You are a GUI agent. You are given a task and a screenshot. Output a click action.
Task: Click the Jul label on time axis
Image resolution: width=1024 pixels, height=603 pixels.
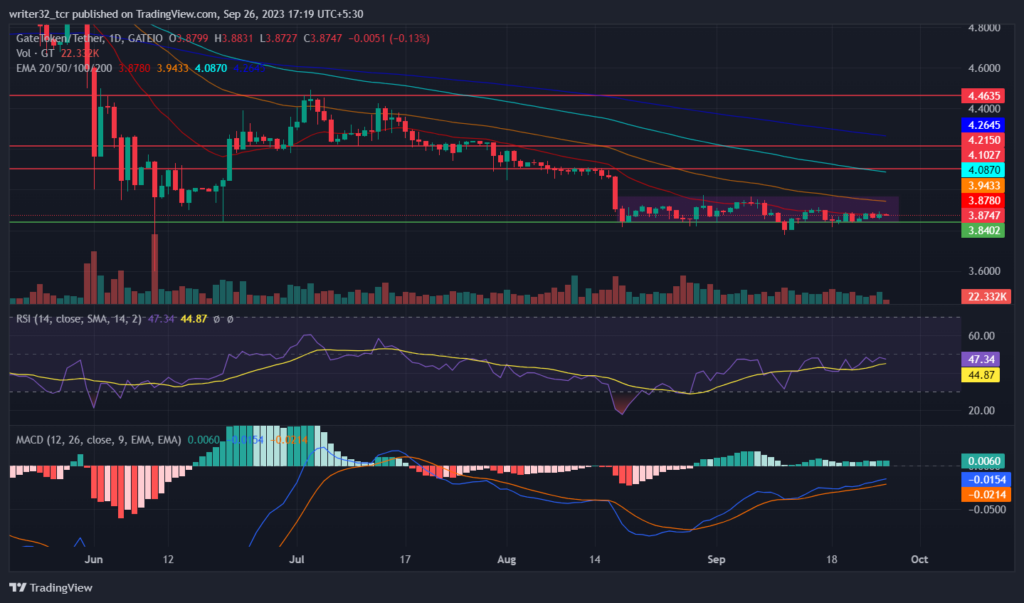[x=297, y=560]
